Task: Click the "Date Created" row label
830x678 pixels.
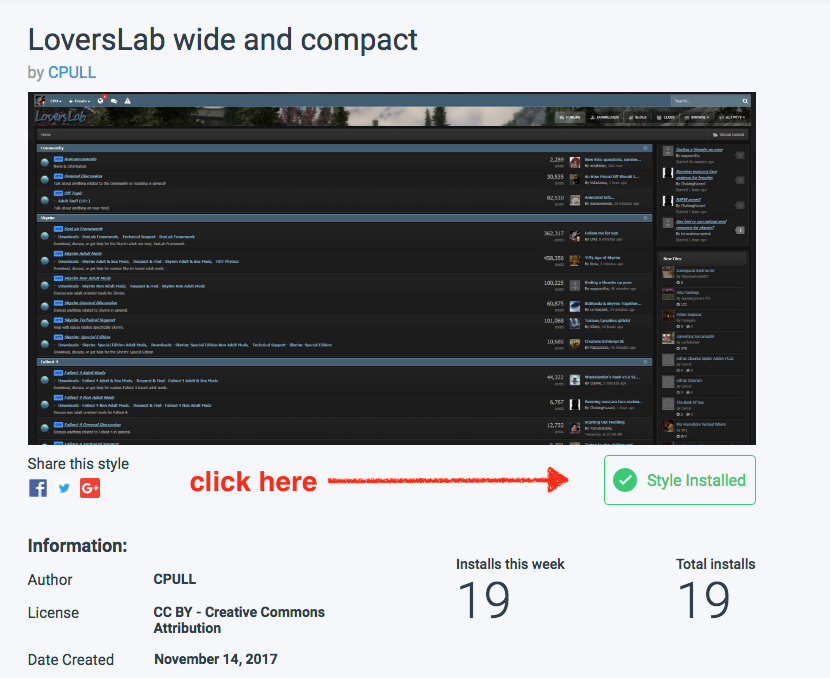Action: coord(70,659)
